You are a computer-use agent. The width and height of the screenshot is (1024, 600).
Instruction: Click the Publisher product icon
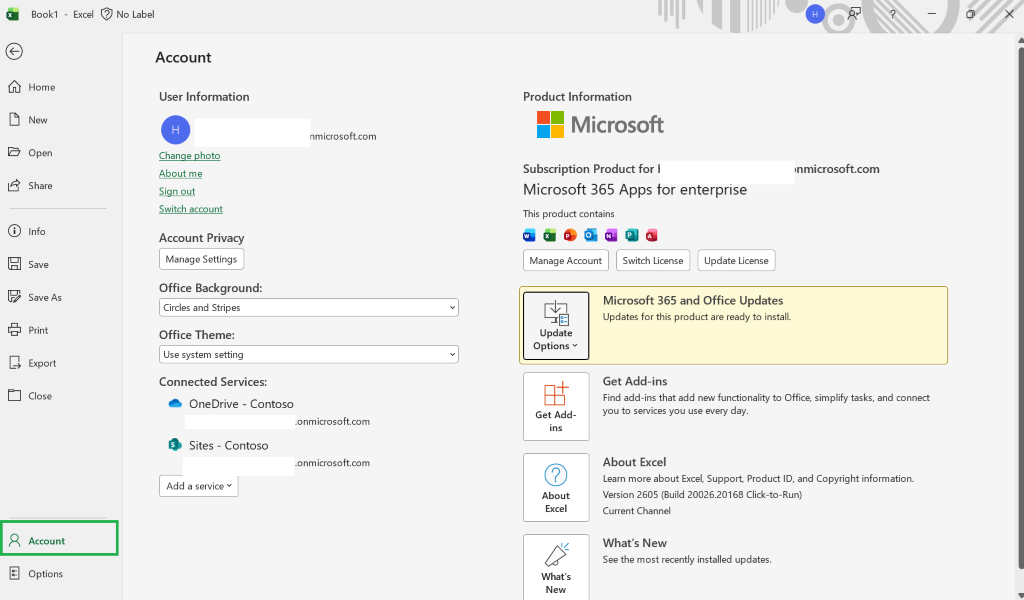pos(631,235)
